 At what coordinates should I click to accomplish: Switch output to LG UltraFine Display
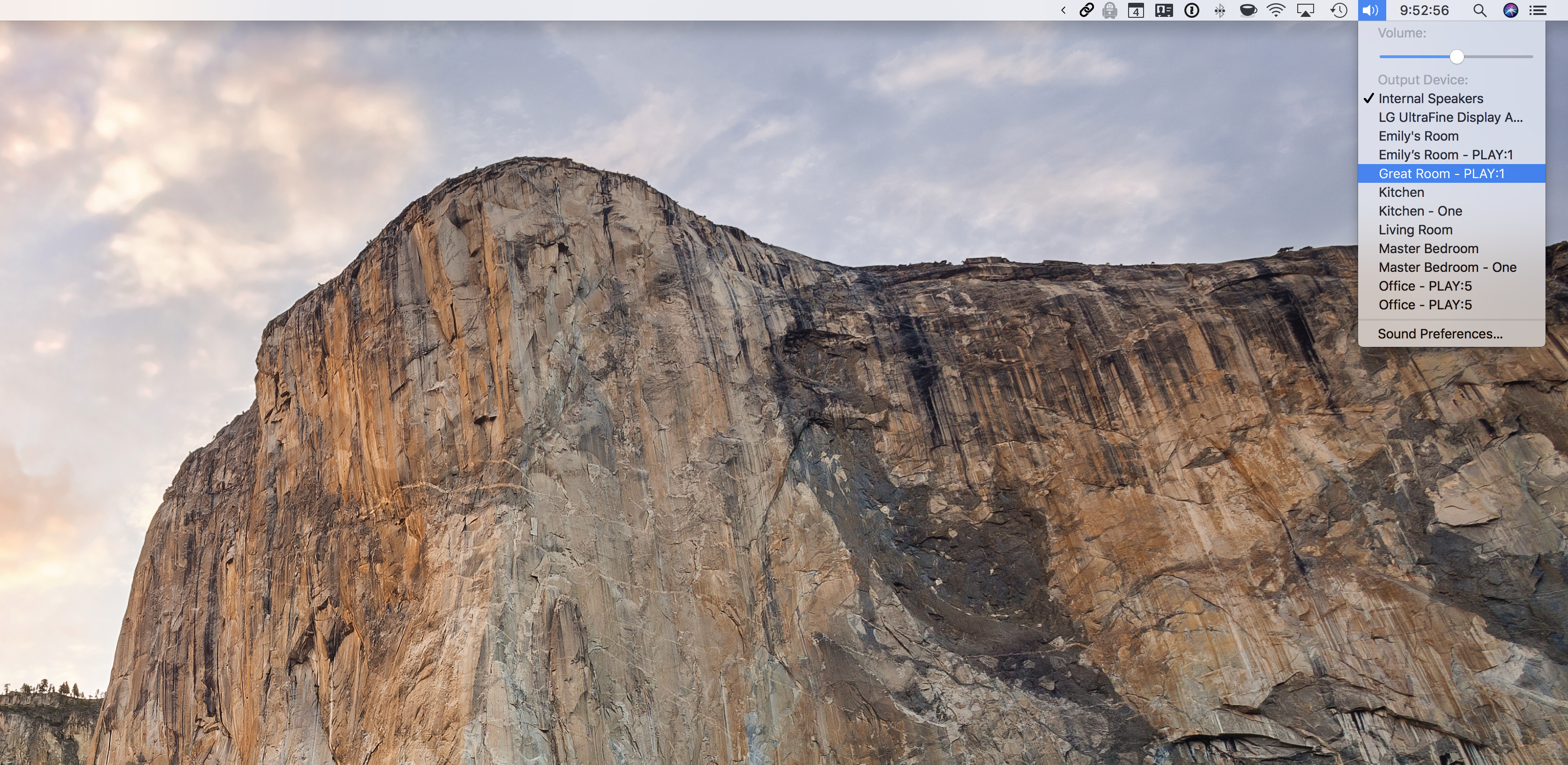[1450, 118]
